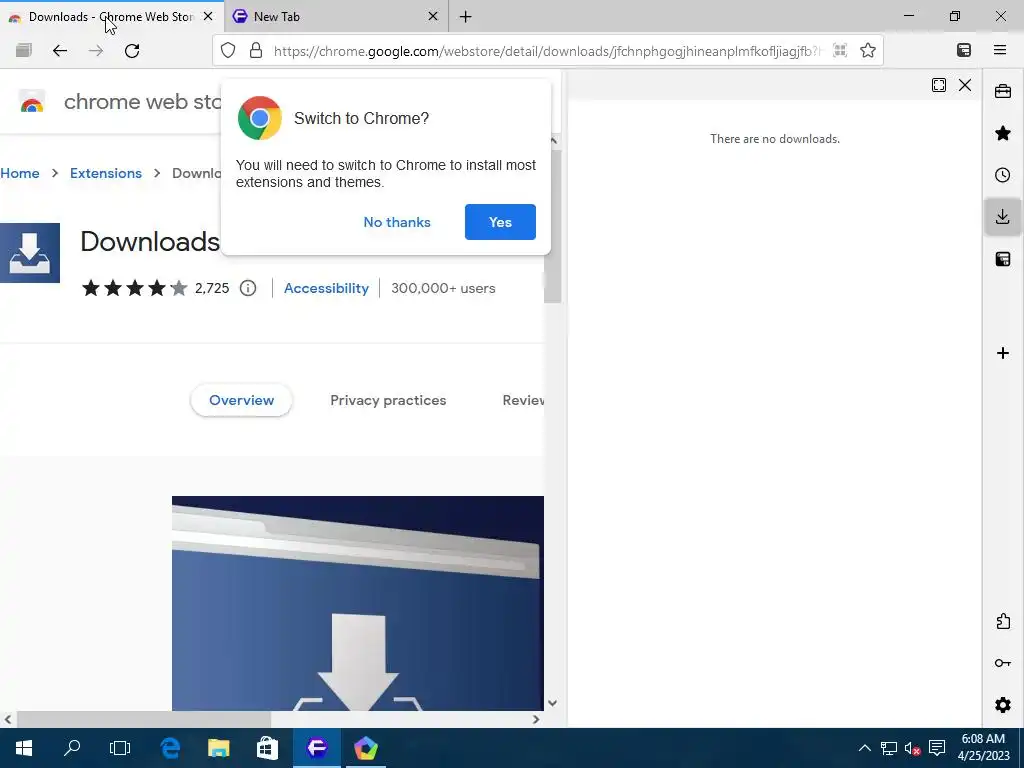Expand downloads panel to full view
This screenshot has height=768, width=1024.
tap(939, 86)
